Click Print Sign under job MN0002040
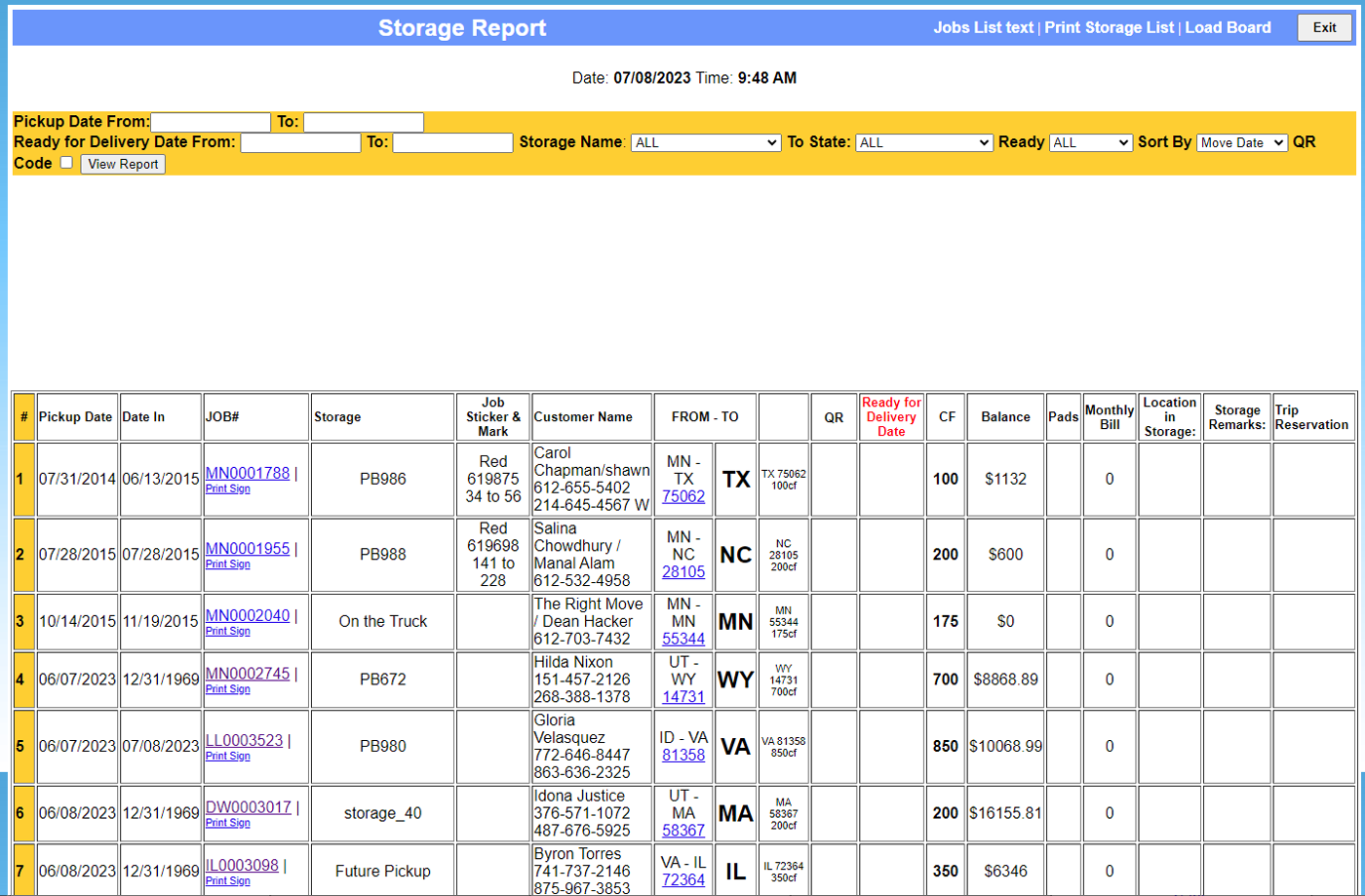This screenshot has width=1365, height=896. (x=227, y=631)
